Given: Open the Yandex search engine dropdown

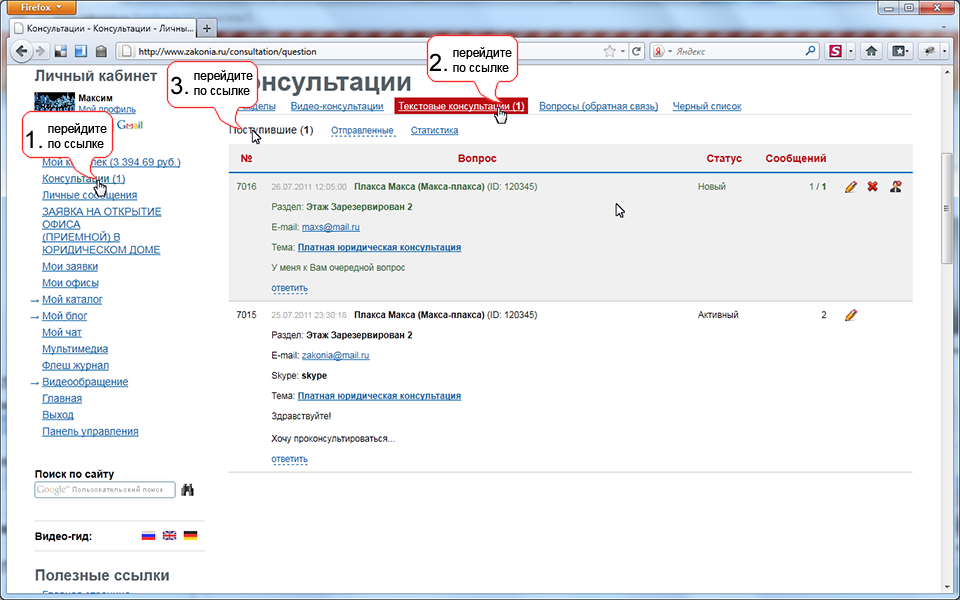Looking at the screenshot, I should 664,51.
